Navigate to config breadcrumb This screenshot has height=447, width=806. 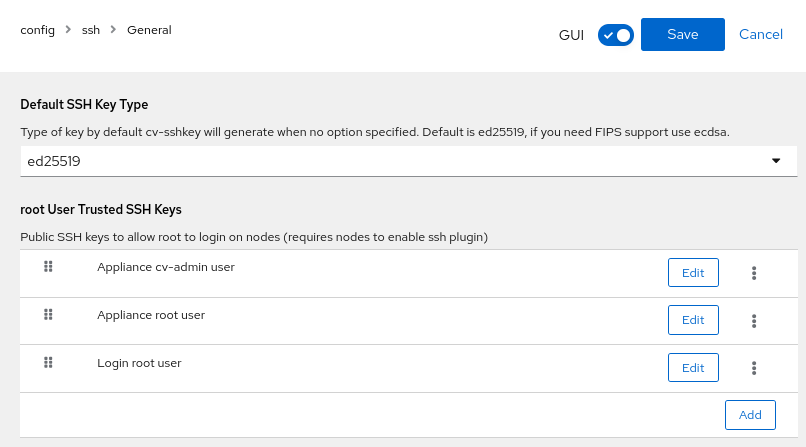[x=37, y=30]
